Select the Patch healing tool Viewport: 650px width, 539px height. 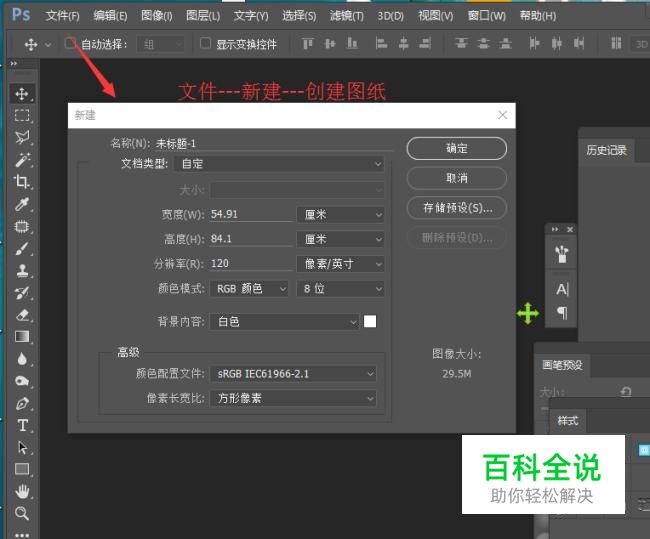(22, 226)
